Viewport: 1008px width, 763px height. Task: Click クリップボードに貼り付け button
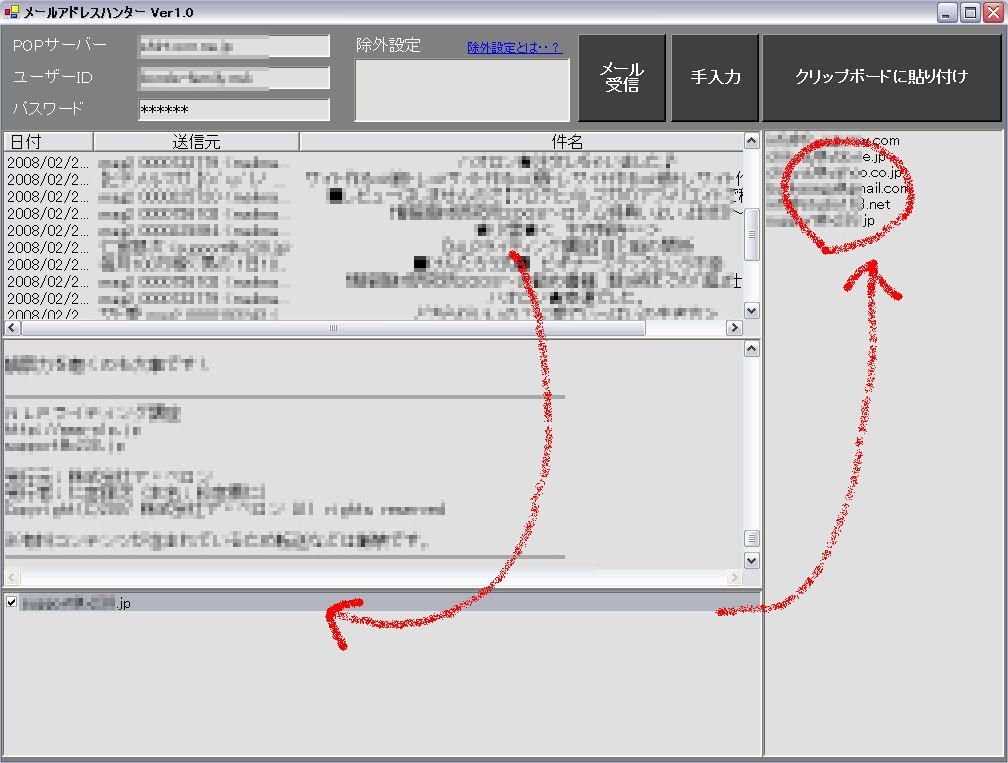[x=881, y=77]
